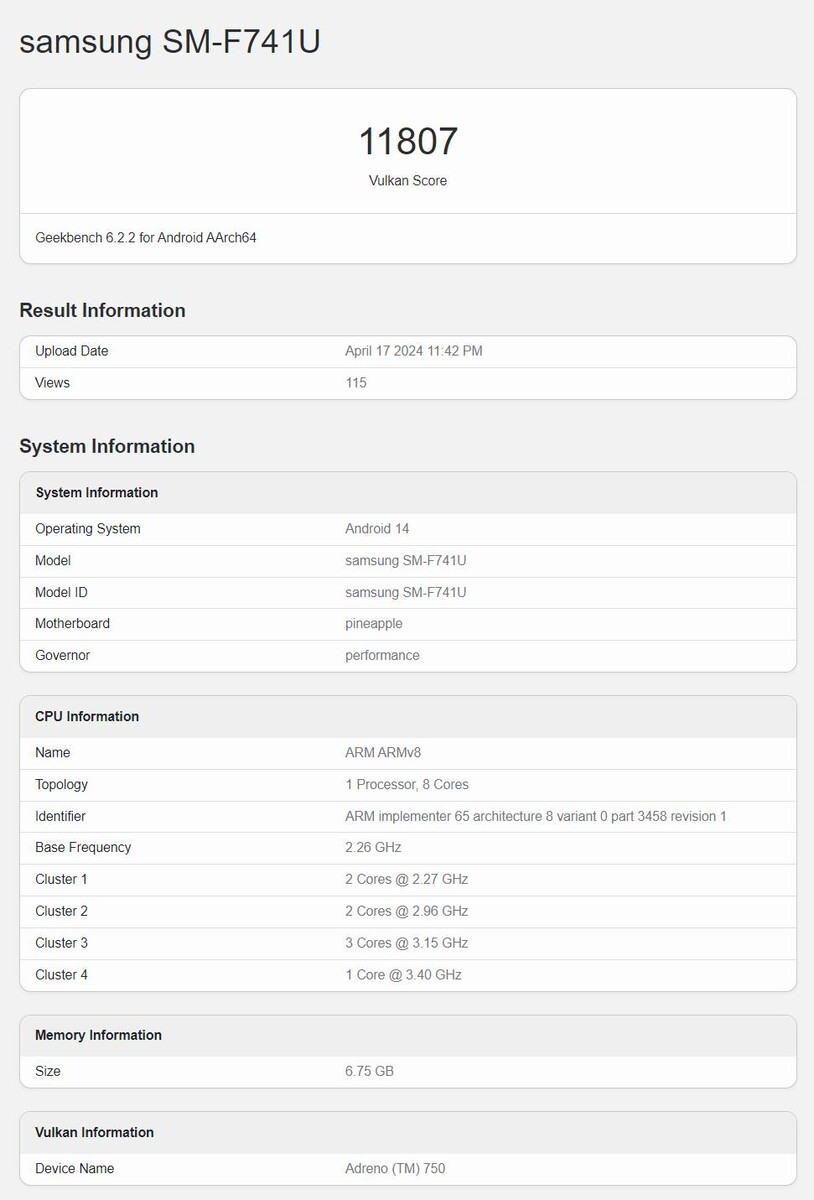Click the samsung SM-F741U page title

click(170, 41)
